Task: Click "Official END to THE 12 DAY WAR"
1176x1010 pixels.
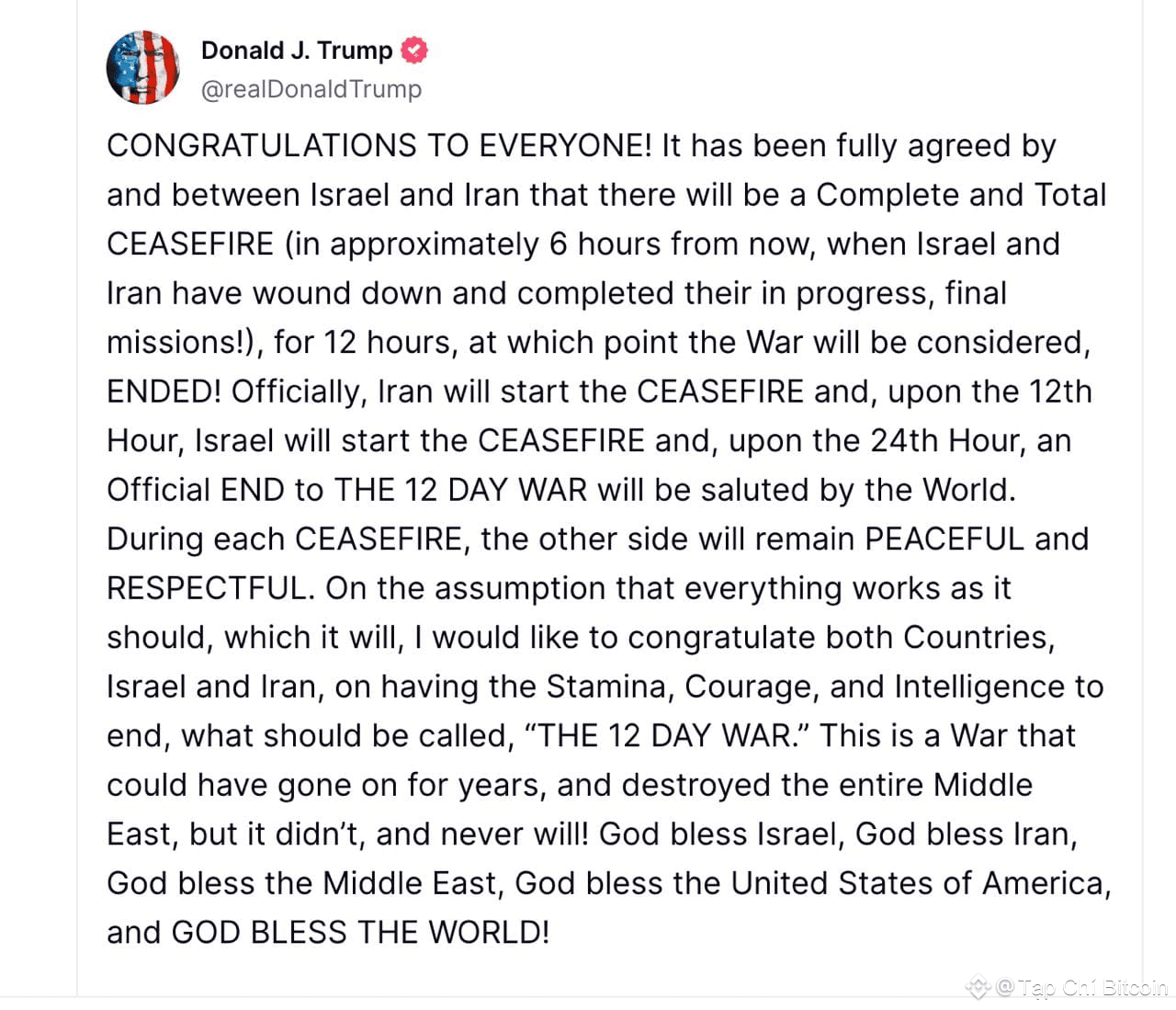Action: (347, 490)
